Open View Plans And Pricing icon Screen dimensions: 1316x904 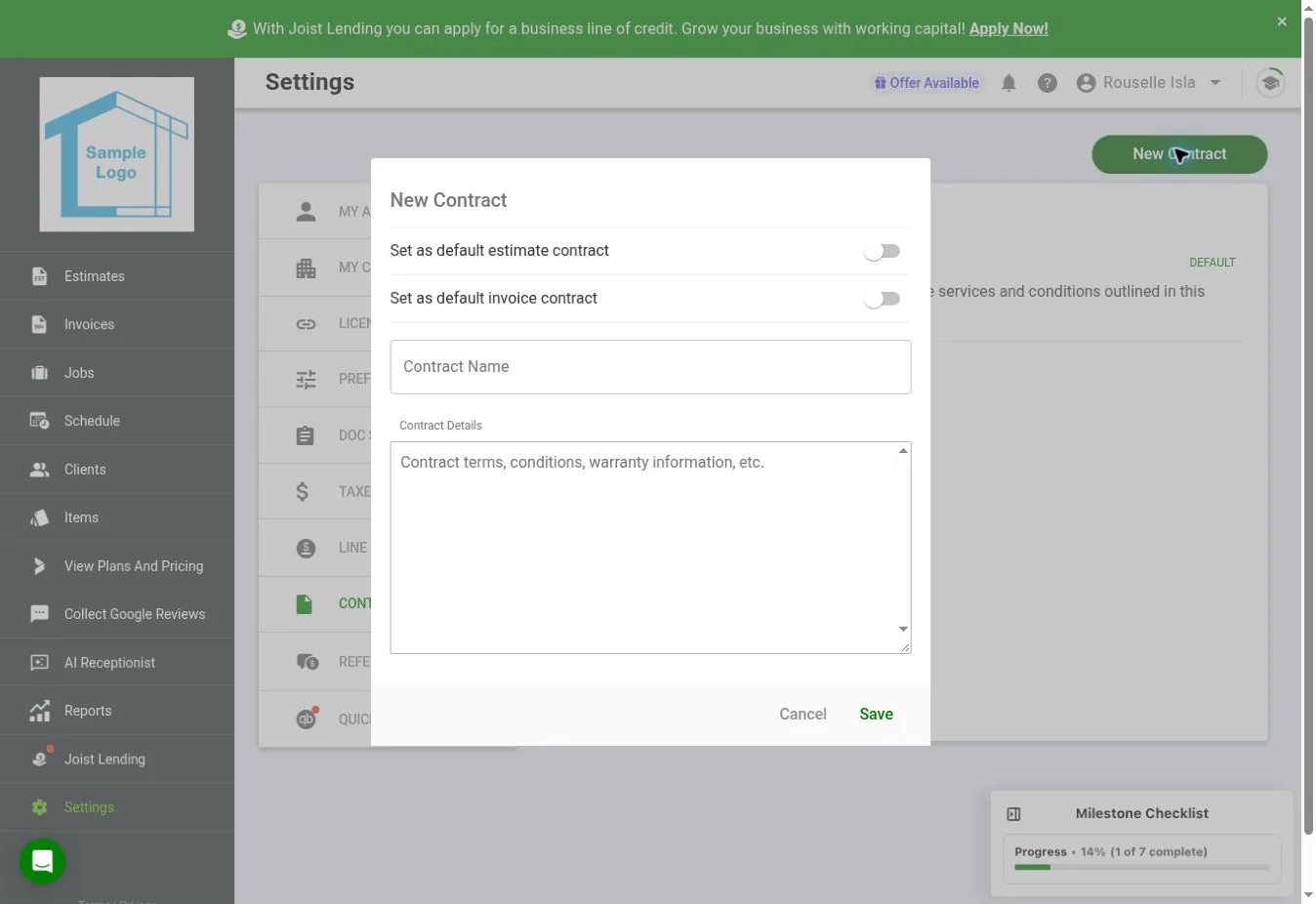tap(39, 566)
